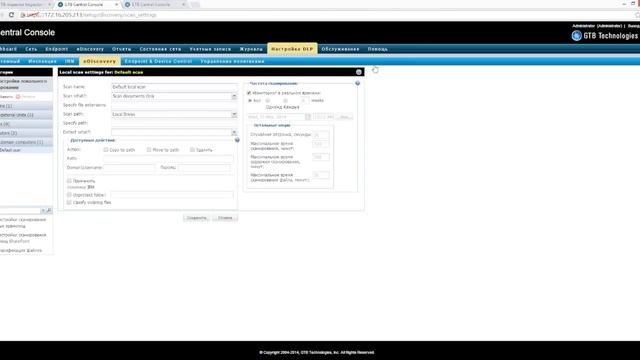
Task: Click the password input field
Action: tap(204, 168)
